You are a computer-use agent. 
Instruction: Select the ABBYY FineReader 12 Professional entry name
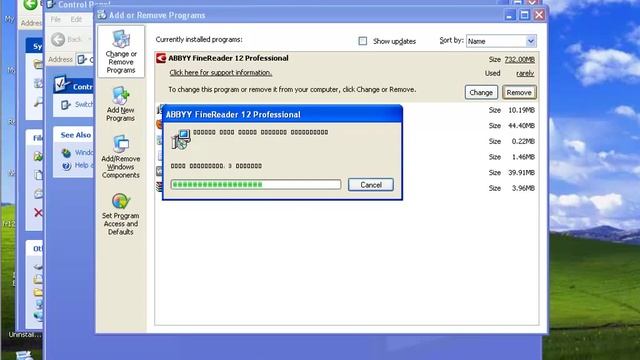(228, 58)
